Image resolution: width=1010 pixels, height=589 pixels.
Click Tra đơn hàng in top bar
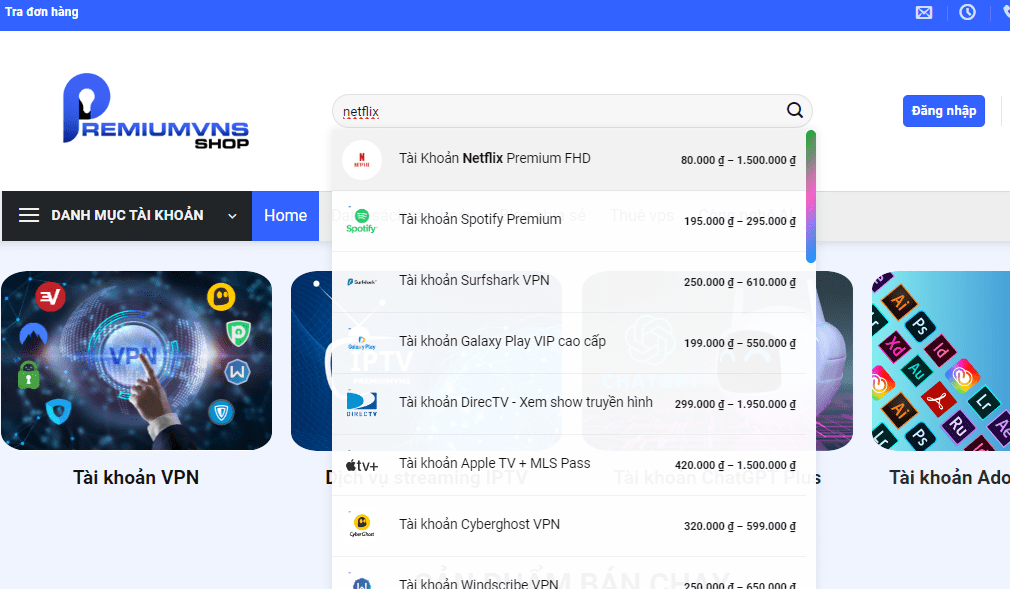pyautogui.click(x=42, y=13)
